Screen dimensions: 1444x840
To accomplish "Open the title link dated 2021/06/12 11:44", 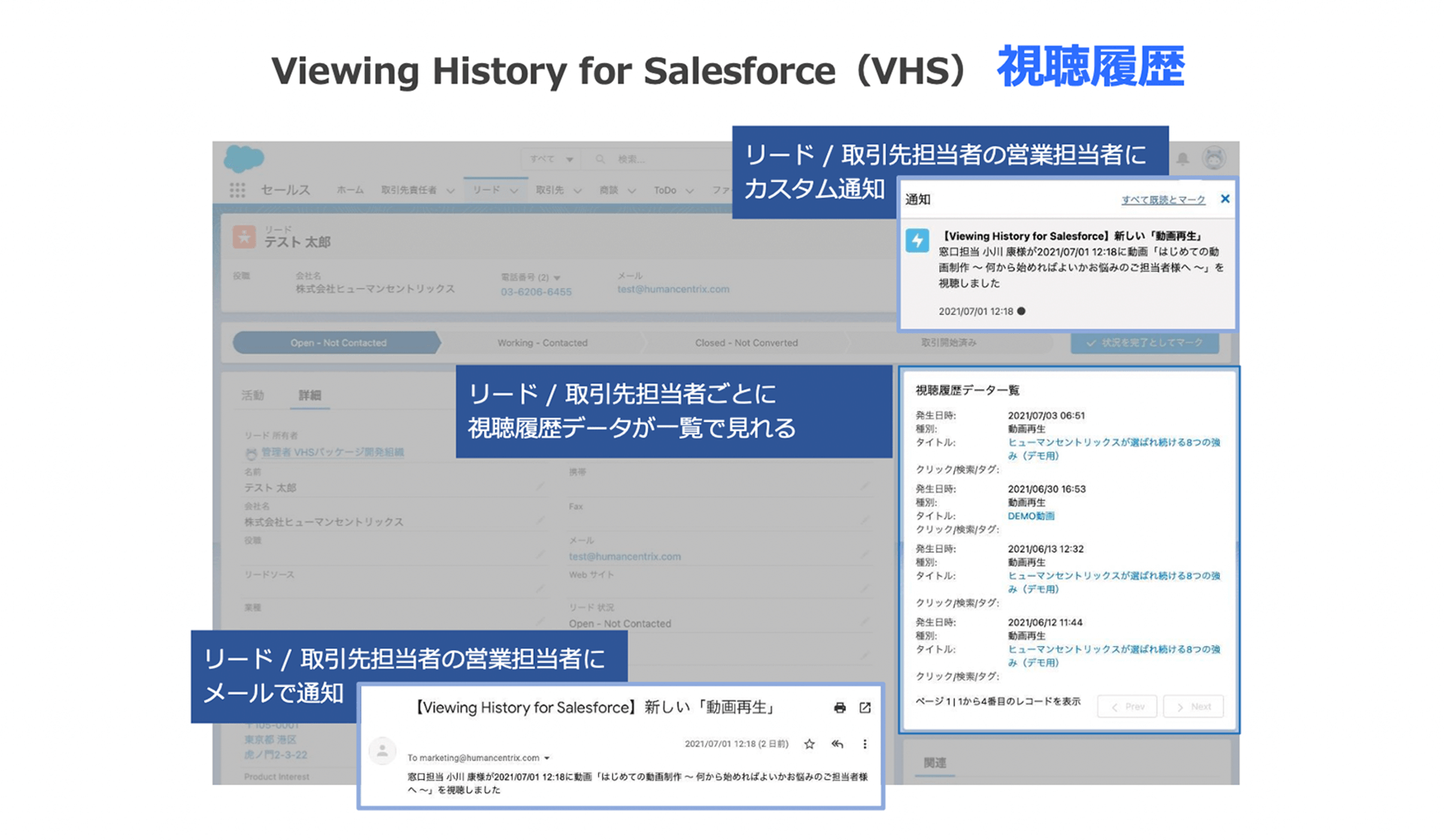I will pos(1114,656).
